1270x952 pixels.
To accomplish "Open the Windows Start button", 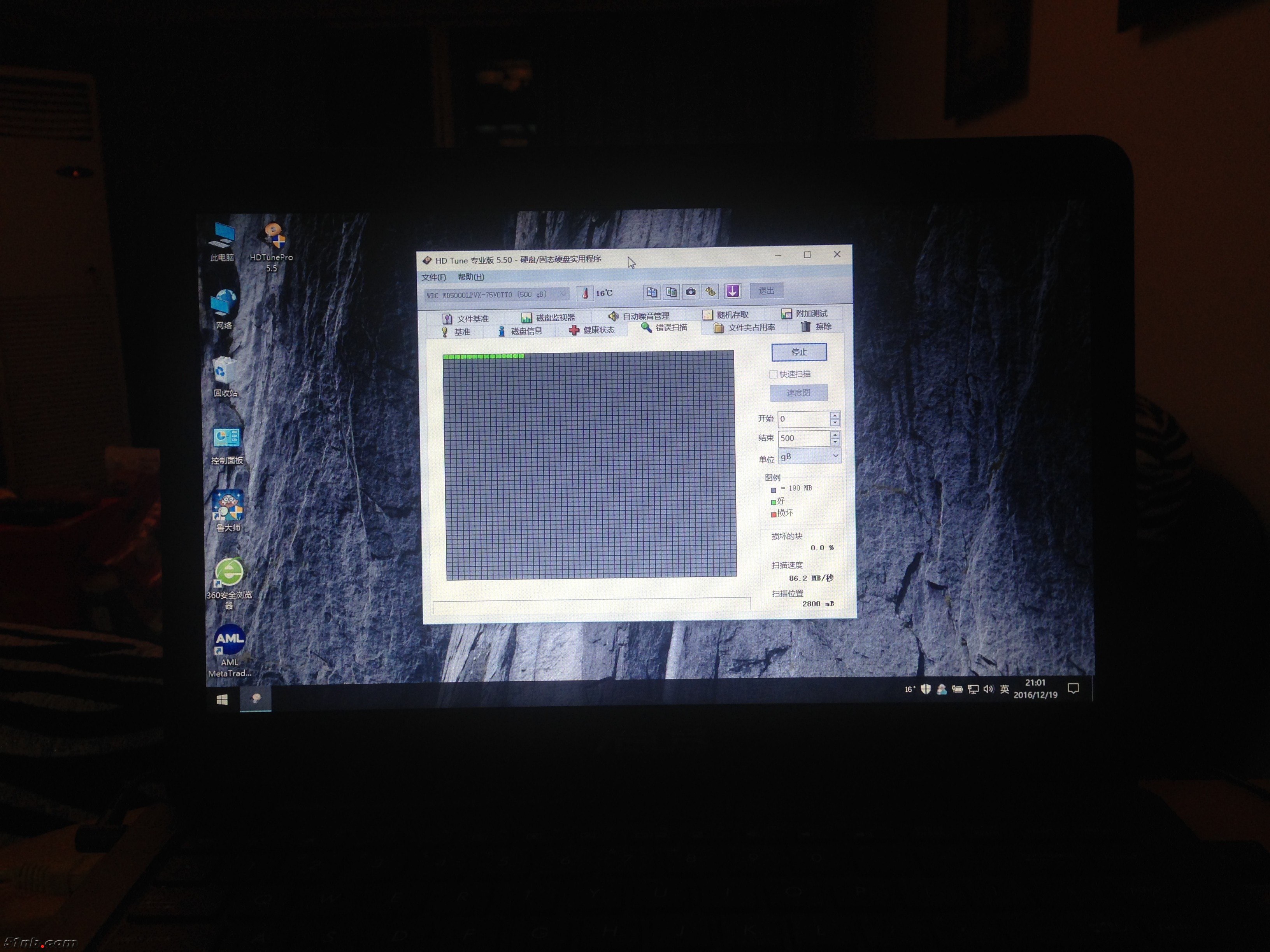I will (222, 700).
